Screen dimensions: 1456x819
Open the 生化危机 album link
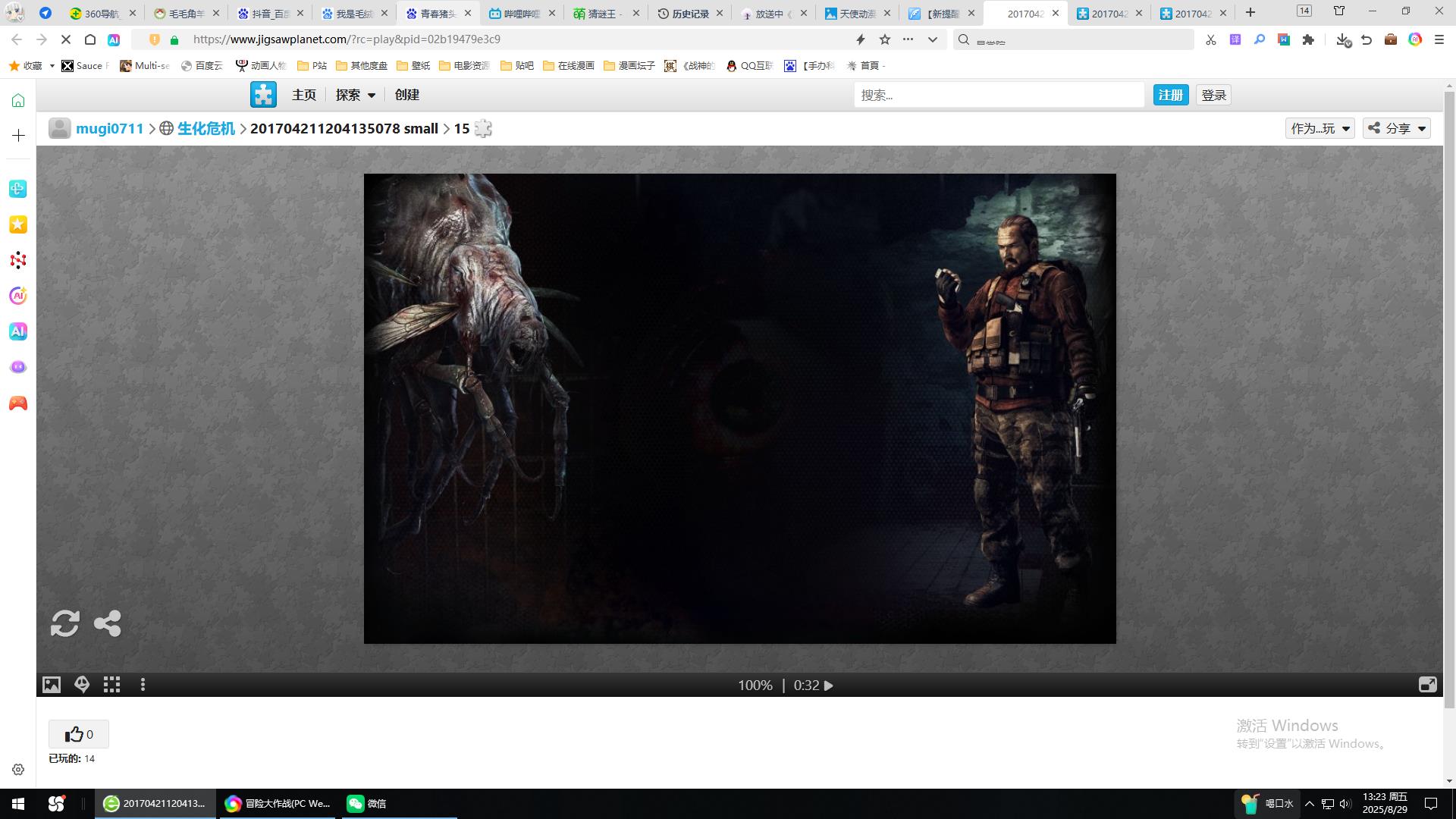click(x=206, y=128)
